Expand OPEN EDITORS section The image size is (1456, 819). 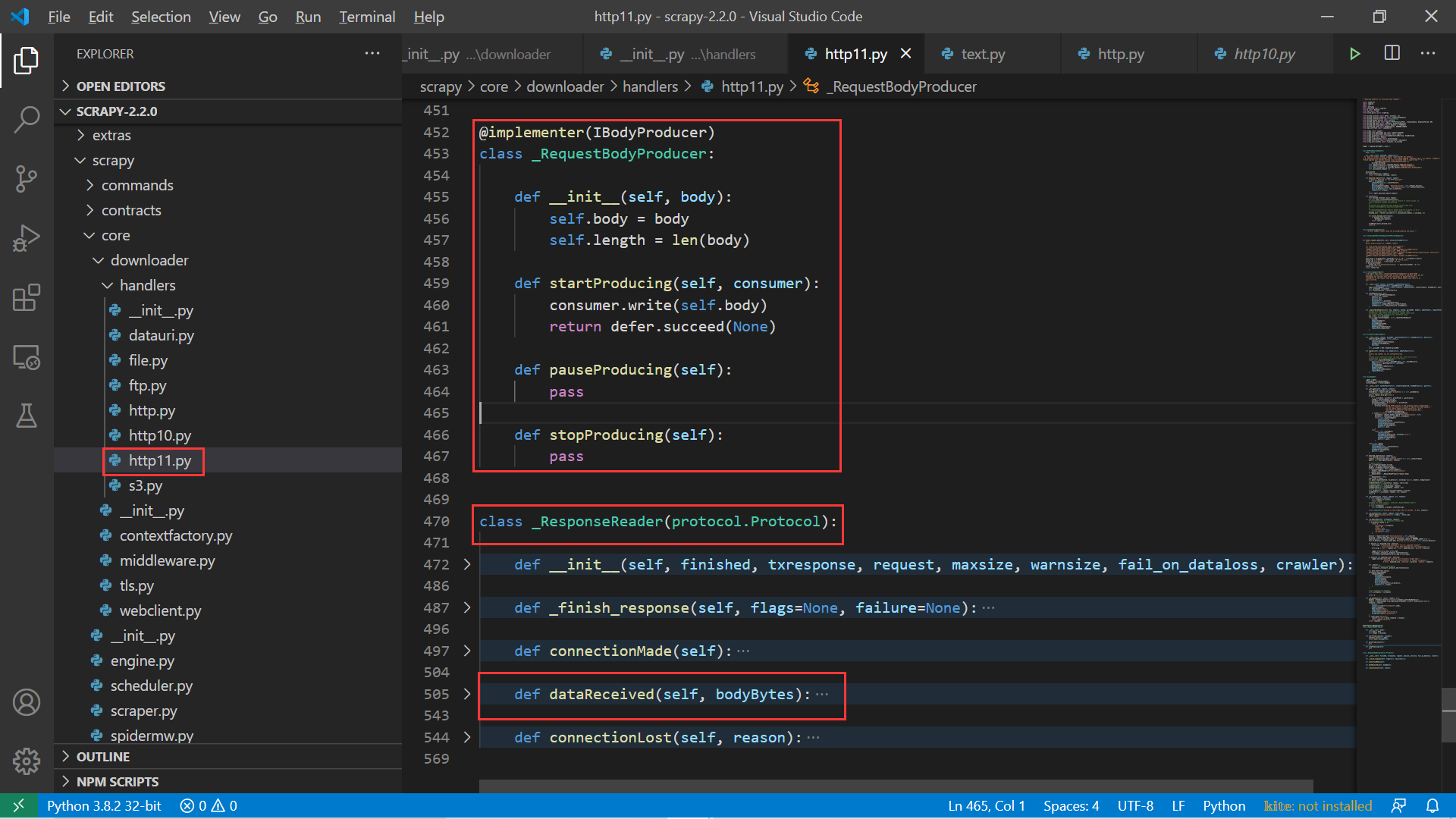pos(227,86)
